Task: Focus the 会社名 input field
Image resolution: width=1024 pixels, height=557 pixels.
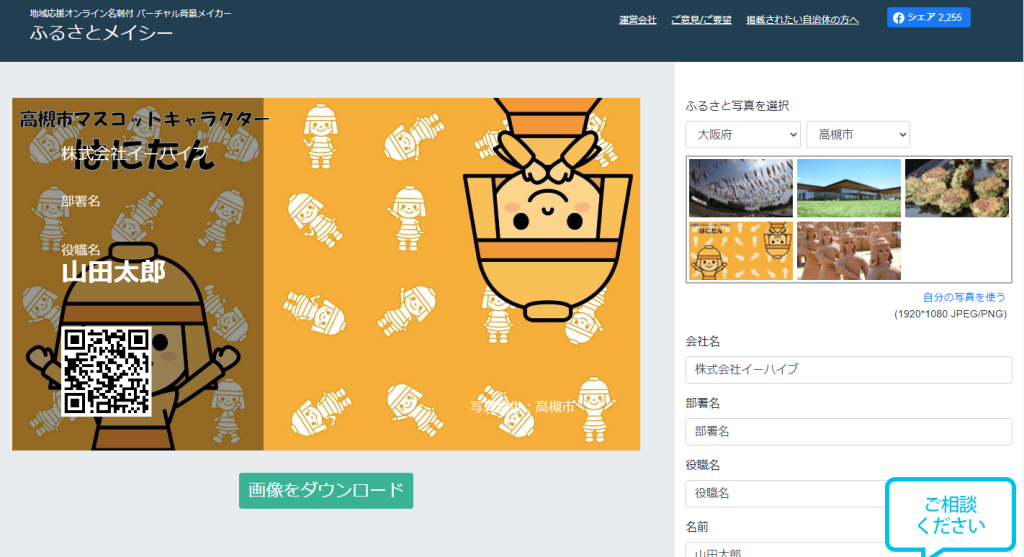Action: tap(848, 369)
